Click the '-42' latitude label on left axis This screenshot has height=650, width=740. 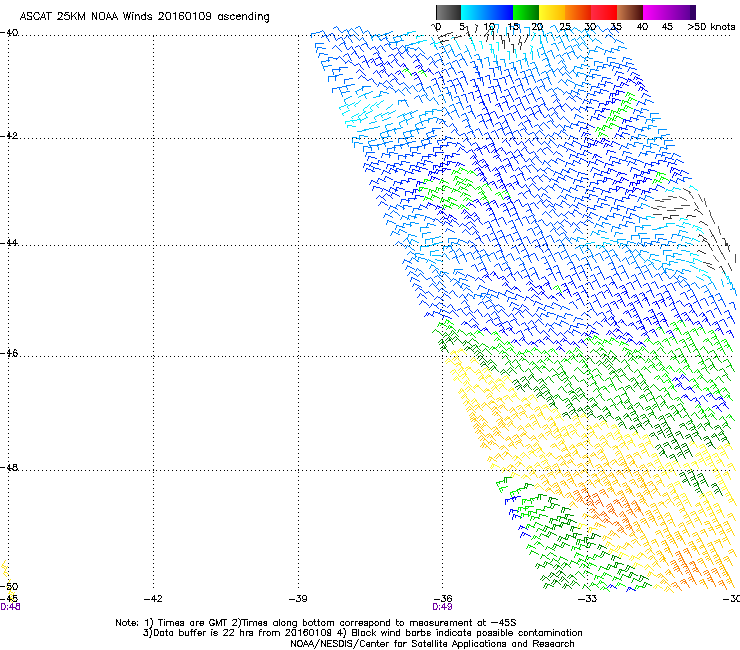(x=8, y=135)
